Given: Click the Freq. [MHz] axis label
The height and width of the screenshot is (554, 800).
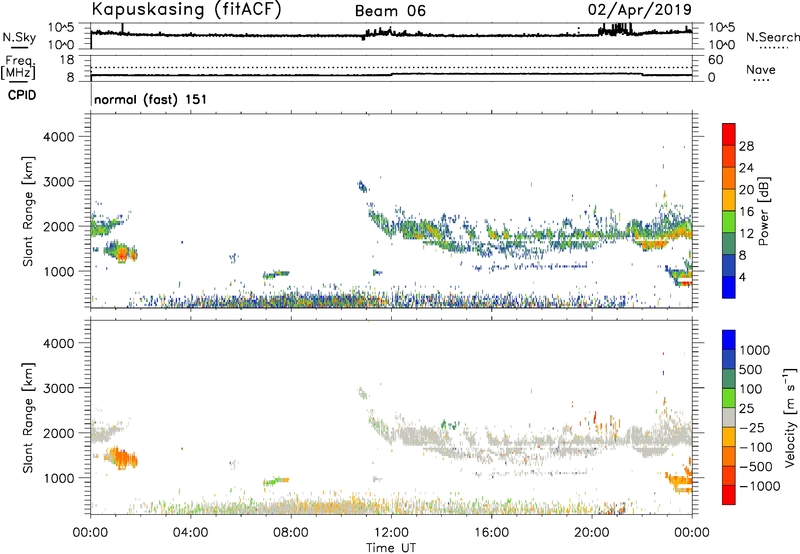Looking at the screenshot, I should tap(18, 68).
